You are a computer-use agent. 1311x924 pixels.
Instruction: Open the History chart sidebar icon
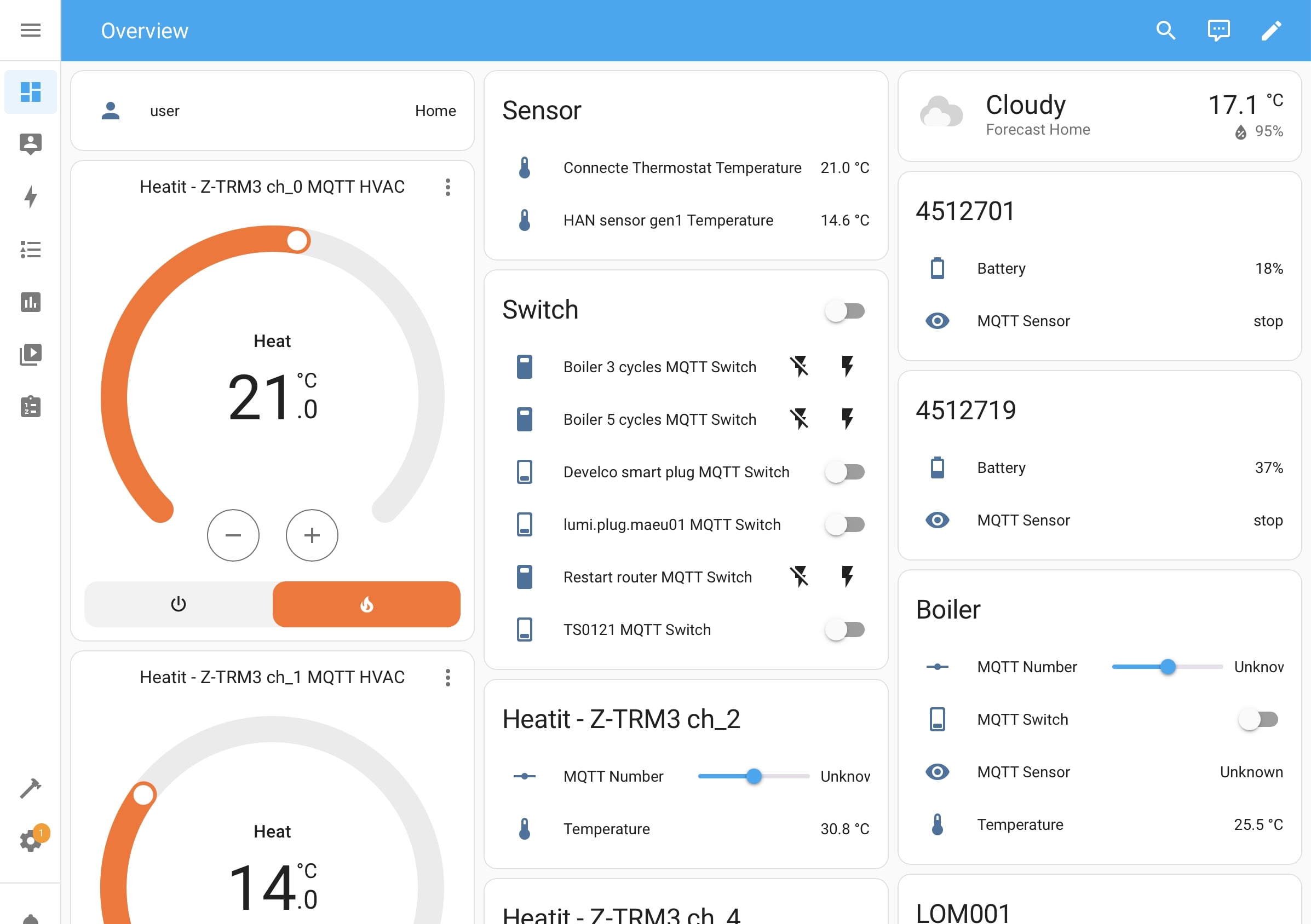pos(30,302)
